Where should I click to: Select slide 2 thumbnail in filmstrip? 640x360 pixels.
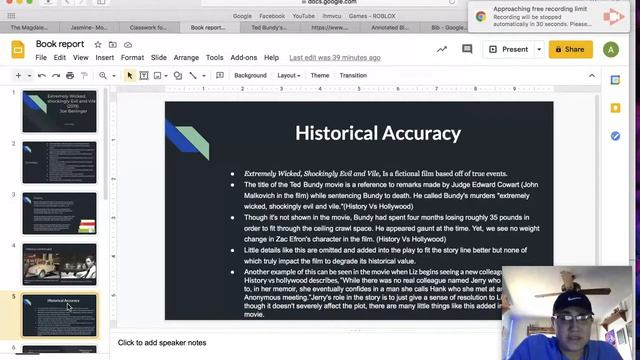pyautogui.click(x=60, y=162)
